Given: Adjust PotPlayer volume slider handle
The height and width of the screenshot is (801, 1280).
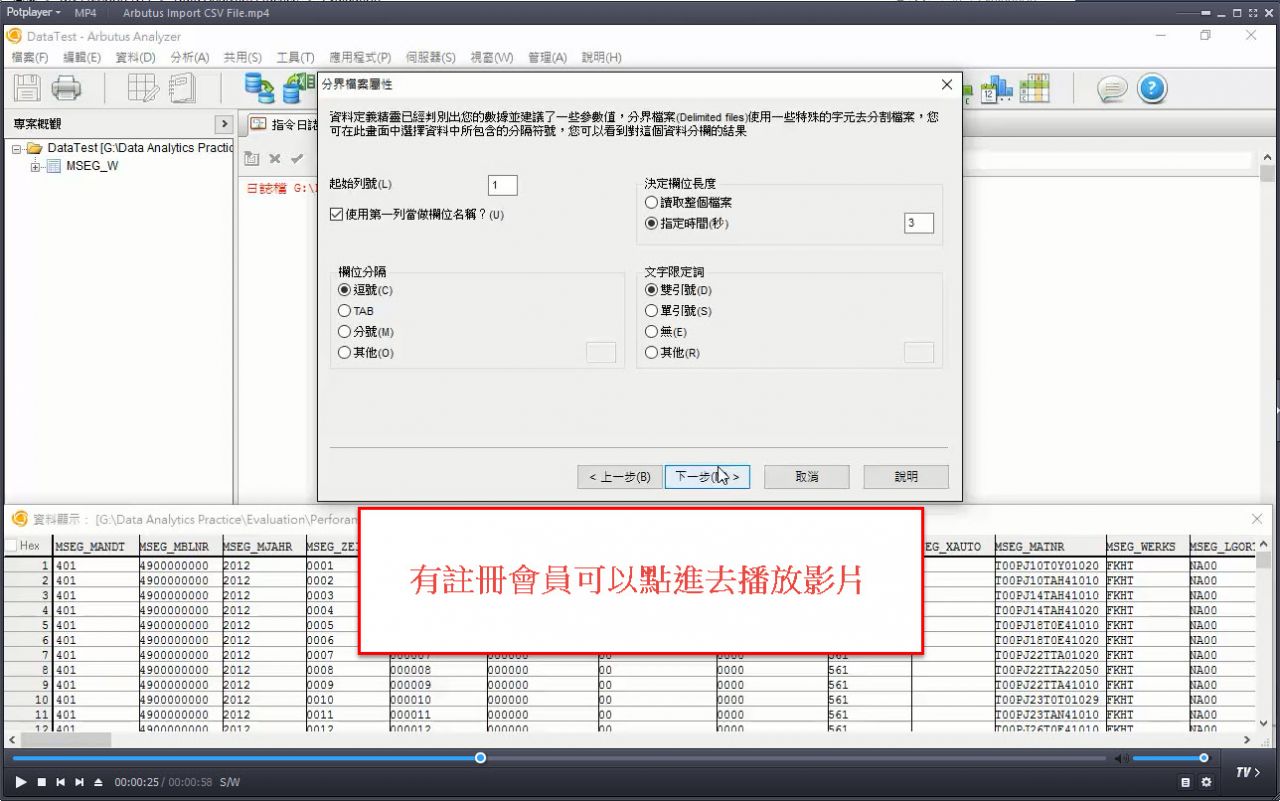Looking at the screenshot, I should coord(1204,758).
